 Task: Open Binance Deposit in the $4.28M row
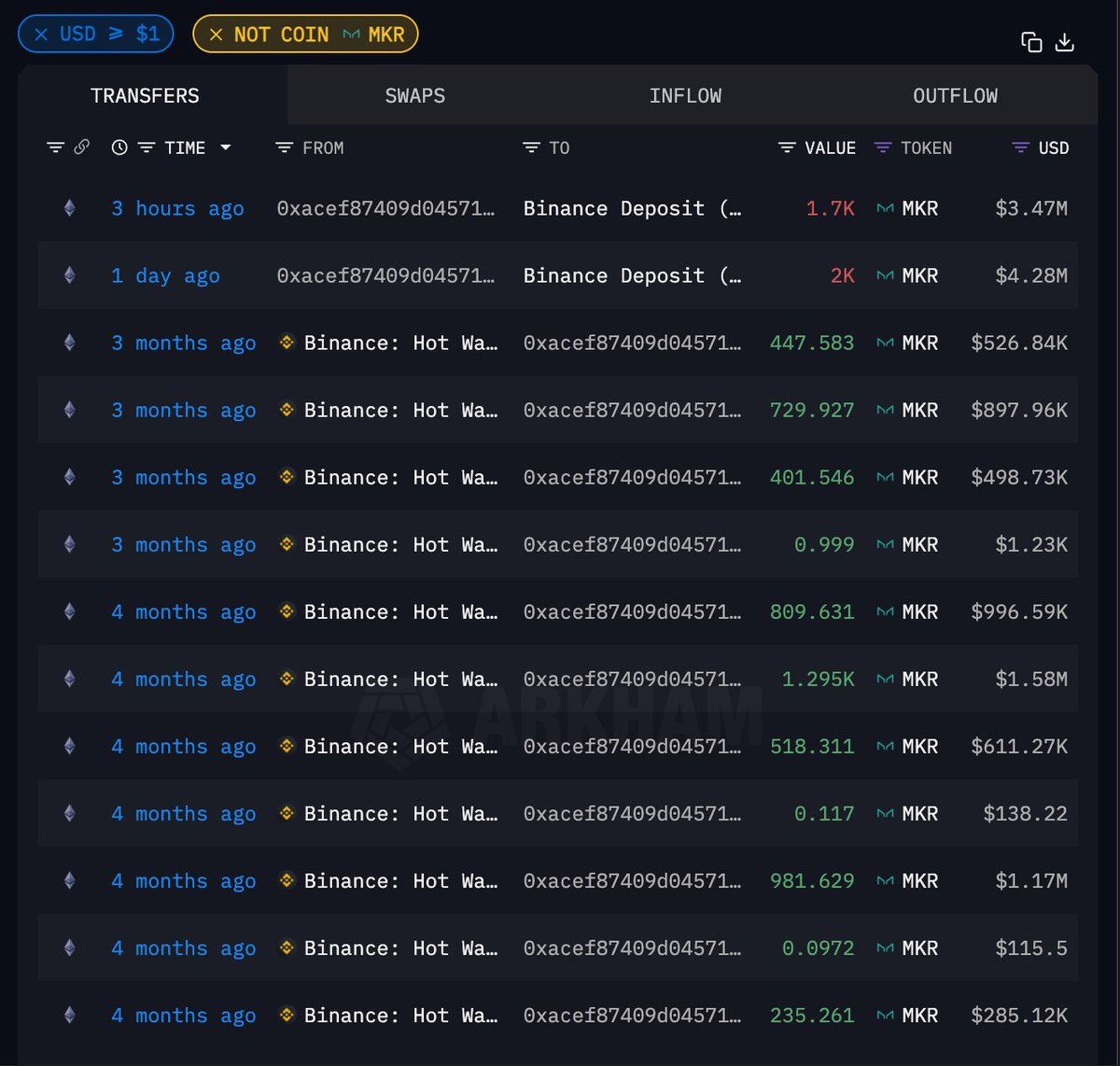coord(633,275)
